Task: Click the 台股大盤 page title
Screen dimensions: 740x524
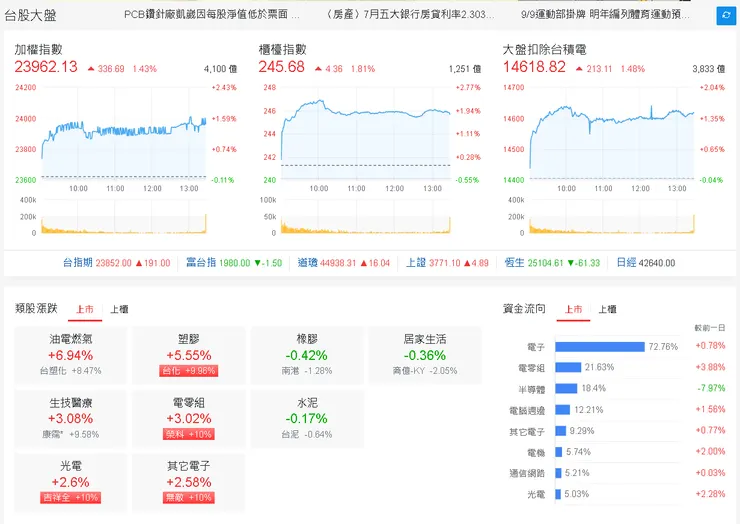Action: (30, 16)
